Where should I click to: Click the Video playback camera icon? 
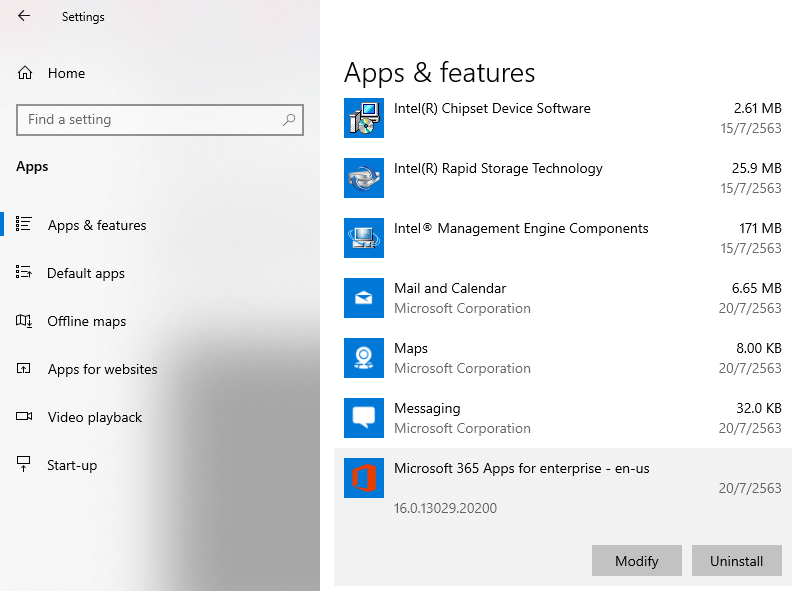[23, 416]
